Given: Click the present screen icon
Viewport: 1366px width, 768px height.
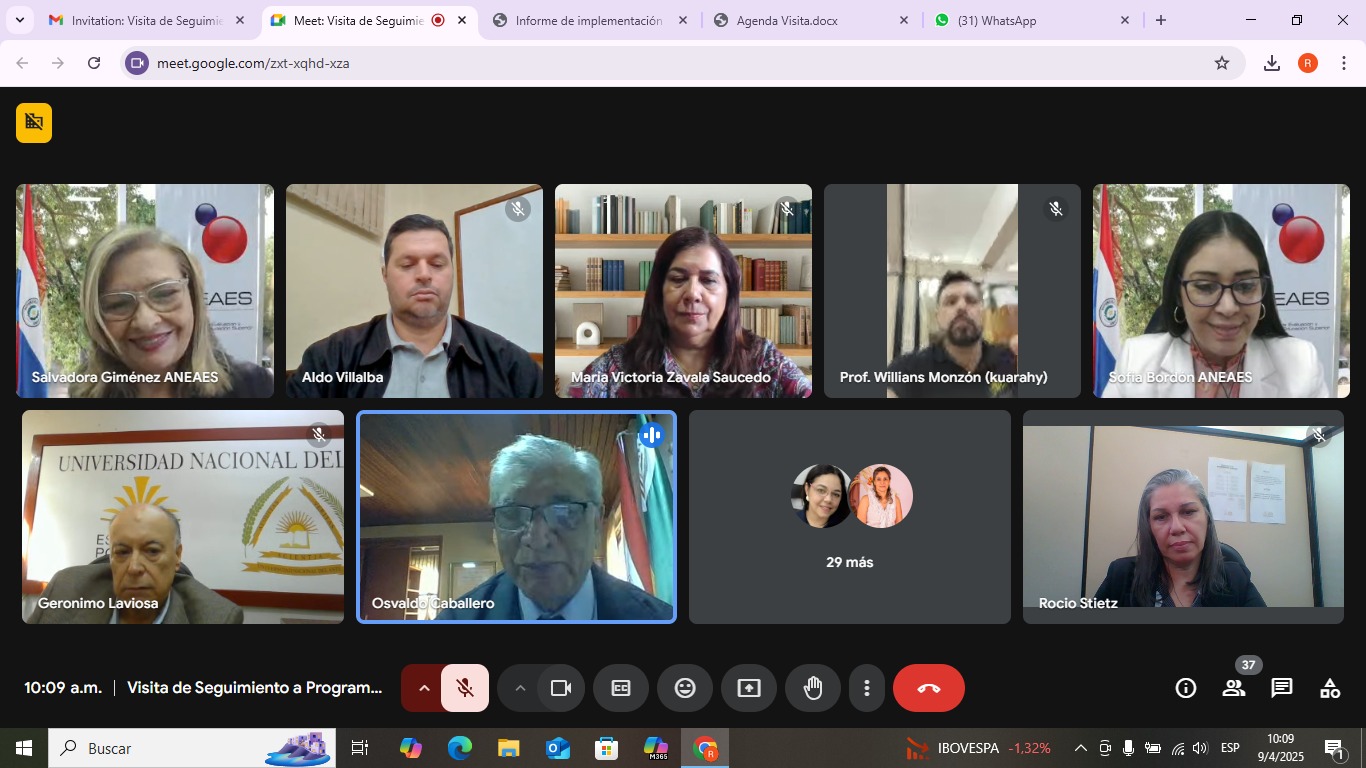Looking at the screenshot, I should pos(749,688).
